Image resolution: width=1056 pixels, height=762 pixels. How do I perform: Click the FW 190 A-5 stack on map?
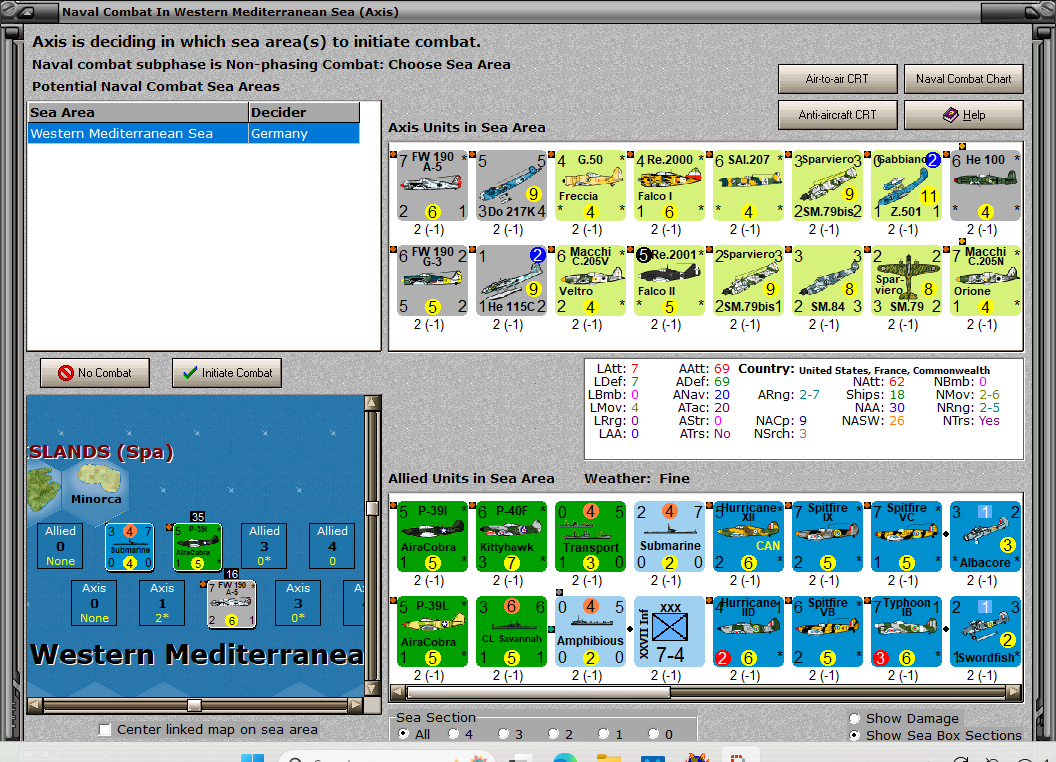(x=232, y=604)
